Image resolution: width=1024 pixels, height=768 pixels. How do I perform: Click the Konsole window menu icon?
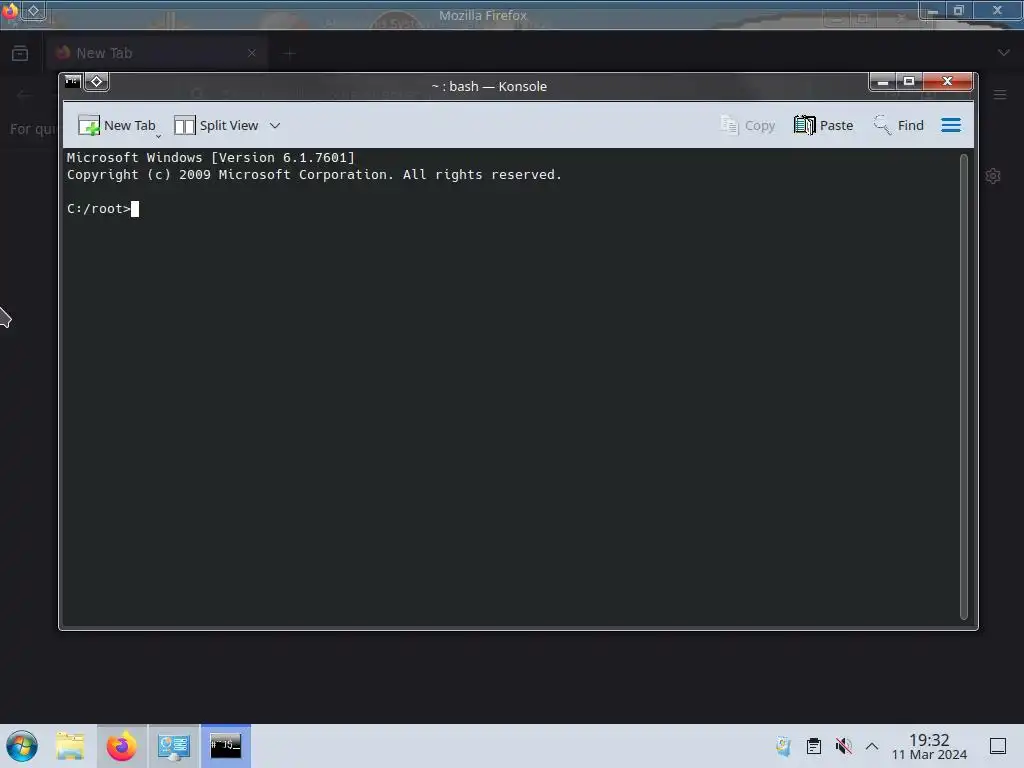[x=72, y=82]
